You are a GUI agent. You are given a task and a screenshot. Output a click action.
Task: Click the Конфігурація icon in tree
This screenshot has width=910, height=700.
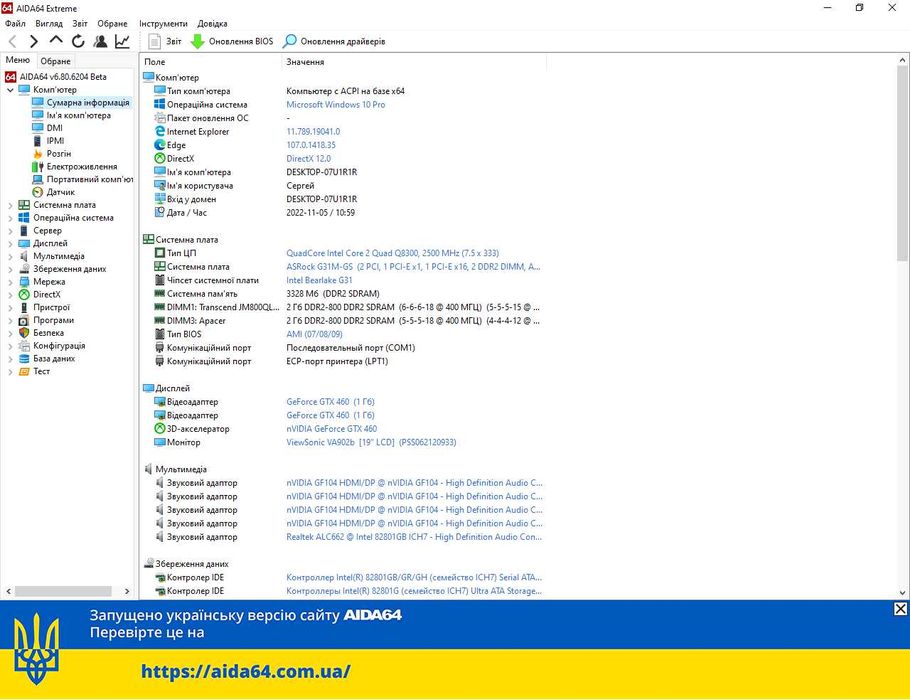point(24,345)
